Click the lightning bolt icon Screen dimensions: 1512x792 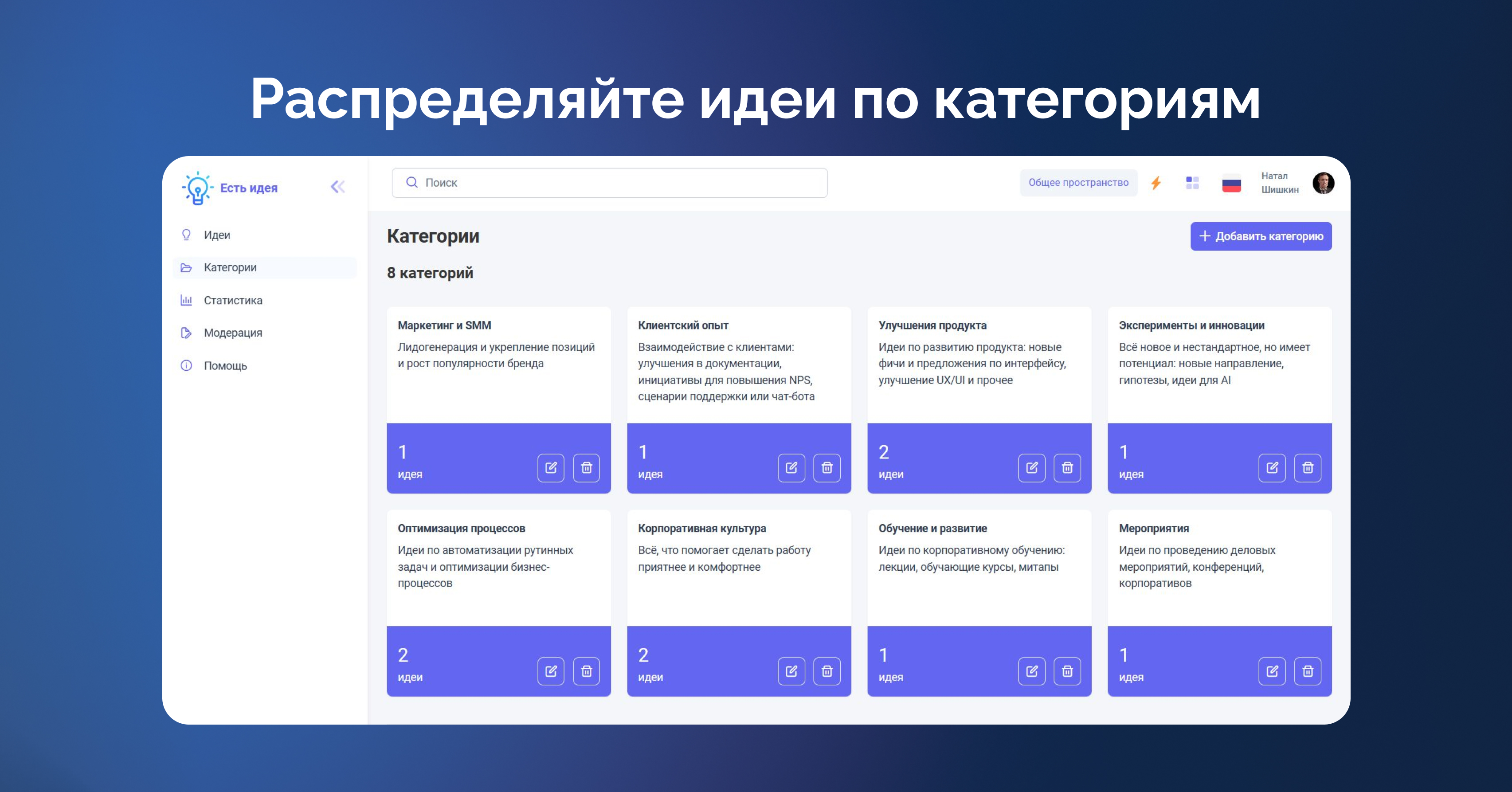pos(1156,183)
